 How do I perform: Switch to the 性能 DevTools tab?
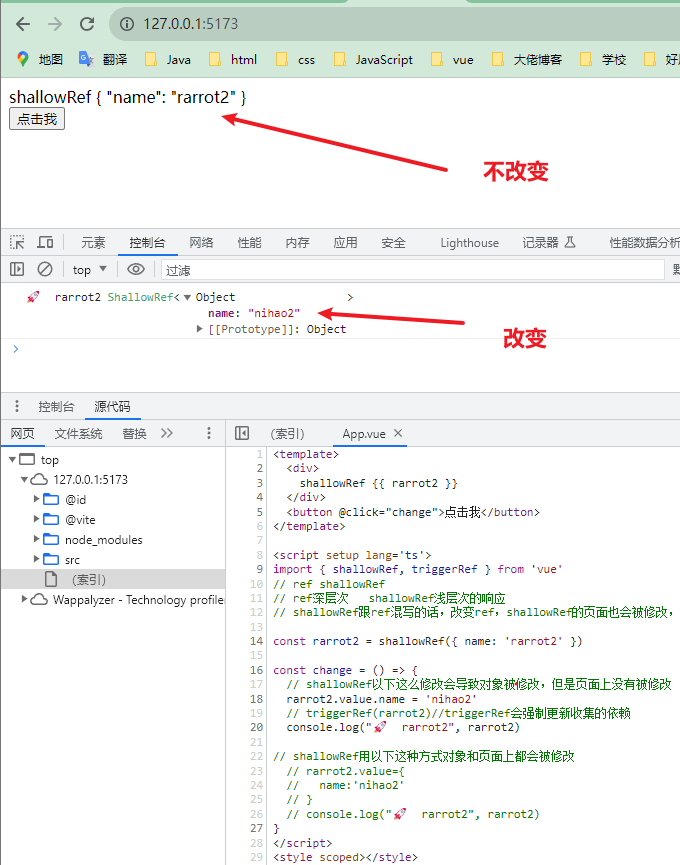(249, 243)
